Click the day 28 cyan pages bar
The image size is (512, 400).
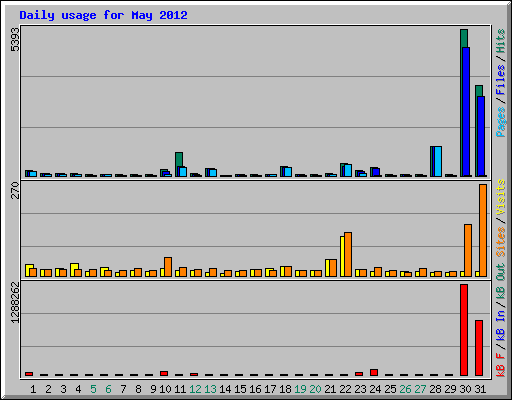(438, 161)
